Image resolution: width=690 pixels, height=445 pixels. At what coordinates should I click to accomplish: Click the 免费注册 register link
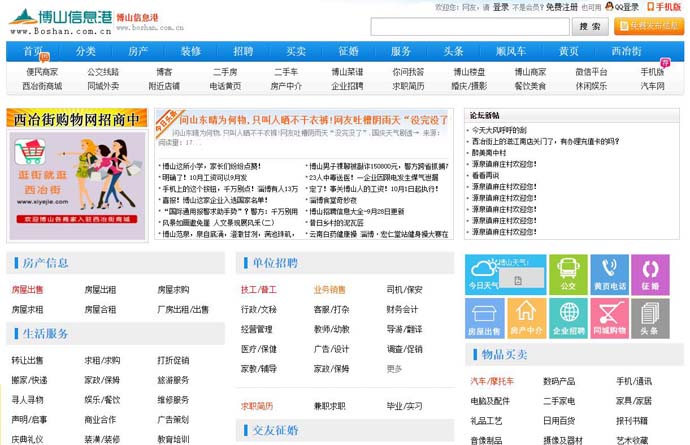pyautogui.click(x=562, y=7)
